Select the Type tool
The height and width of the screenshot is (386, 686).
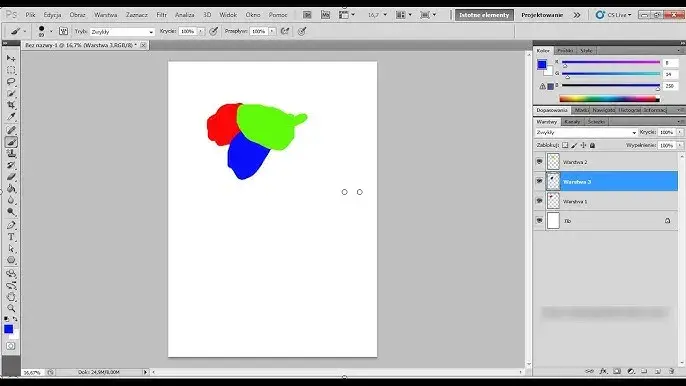pyautogui.click(x=11, y=237)
